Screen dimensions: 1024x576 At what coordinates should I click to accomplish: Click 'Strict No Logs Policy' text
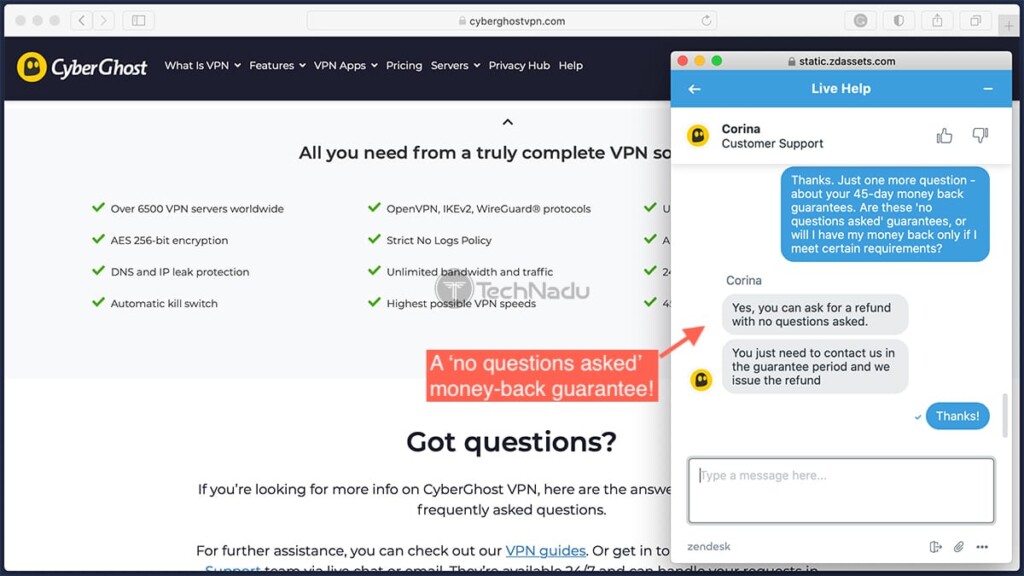pyautogui.click(x=439, y=240)
